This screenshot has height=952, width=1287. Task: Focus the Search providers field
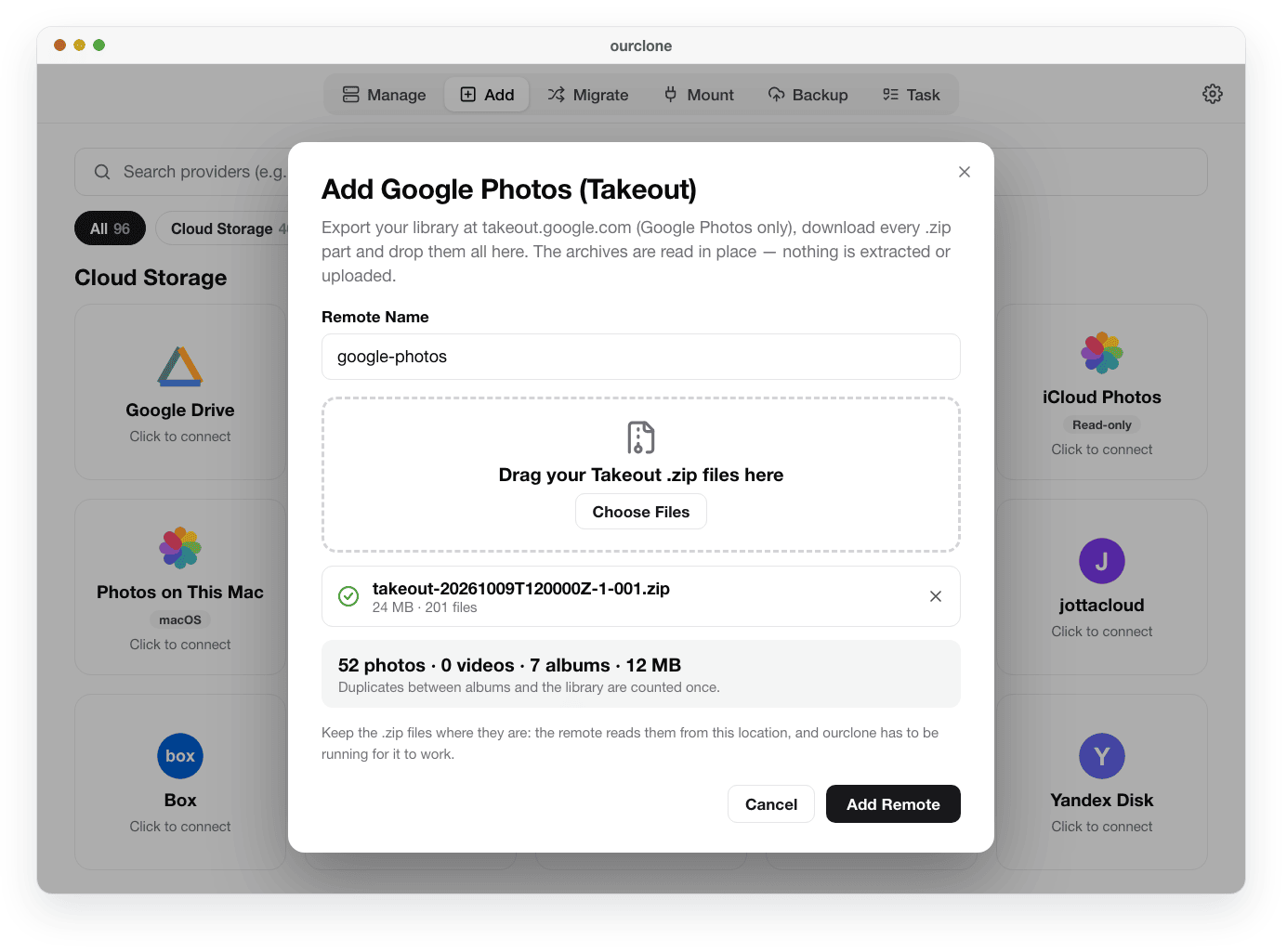coord(641,172)
